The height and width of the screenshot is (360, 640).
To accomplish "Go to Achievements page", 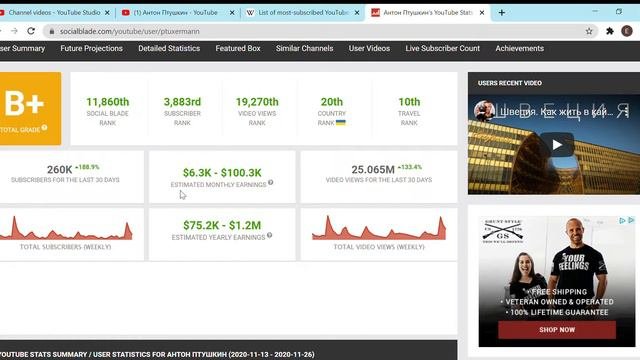I will [520, 48].
